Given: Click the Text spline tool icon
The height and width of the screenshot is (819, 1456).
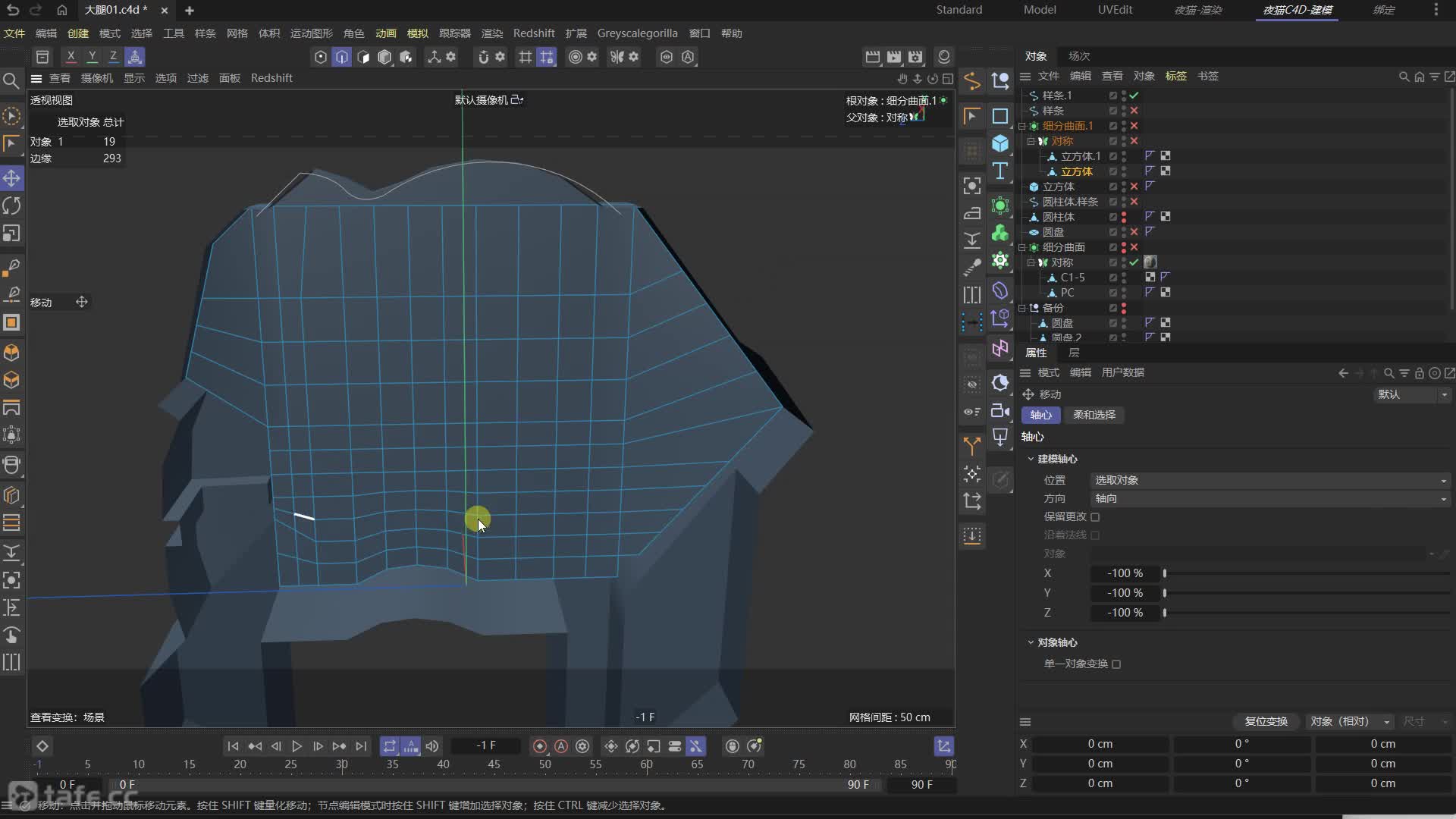Looking at the screenshot, I should coord(1000,171).
